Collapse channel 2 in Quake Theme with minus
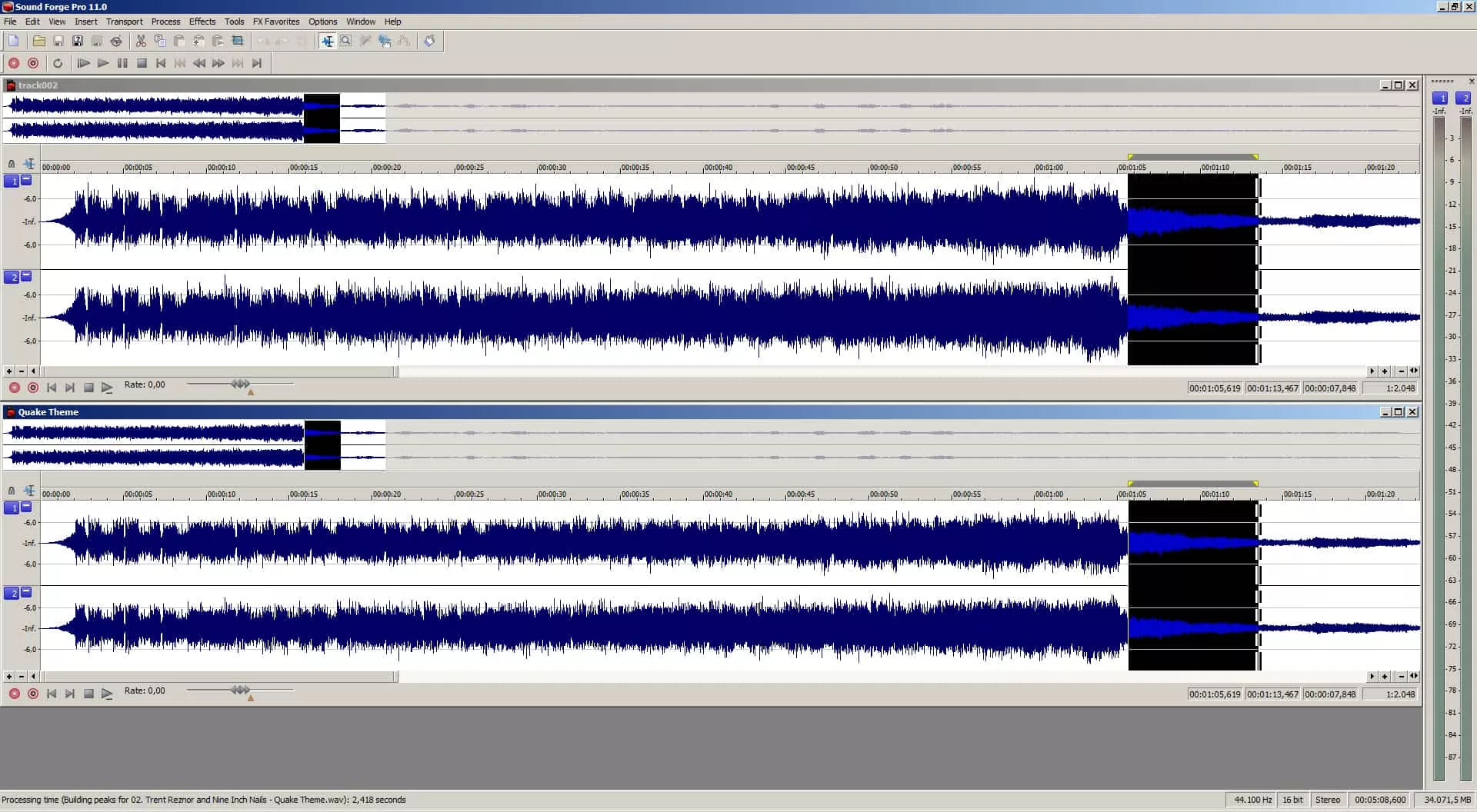 point(26,591)
